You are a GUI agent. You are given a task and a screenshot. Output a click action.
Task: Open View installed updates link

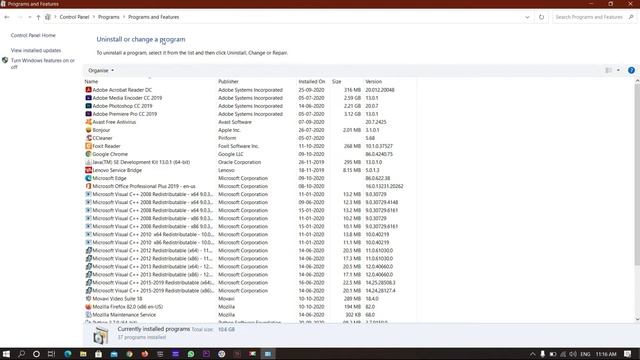pos(36,50)
